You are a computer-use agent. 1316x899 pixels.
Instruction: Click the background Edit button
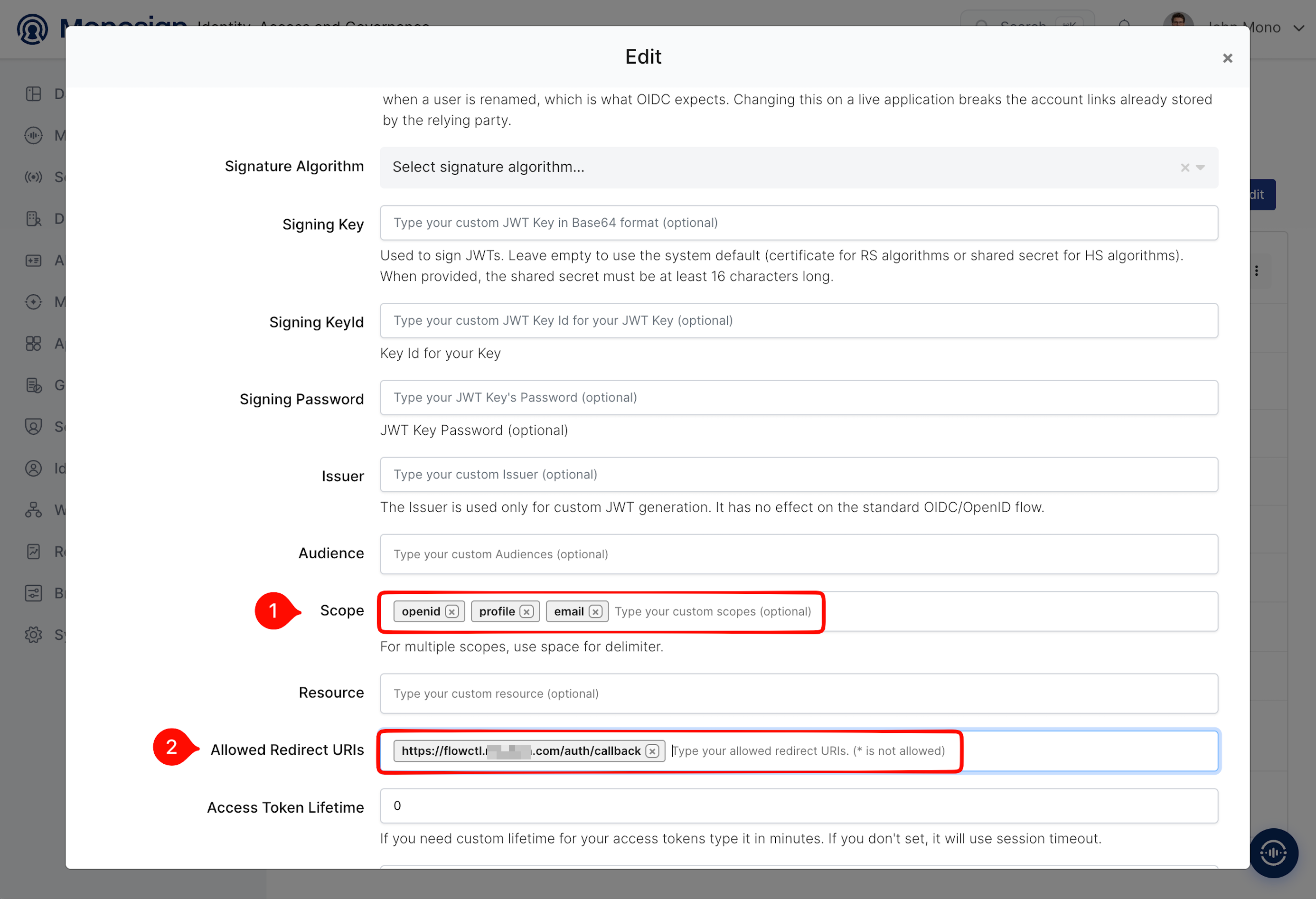(x=1263, y=195)
